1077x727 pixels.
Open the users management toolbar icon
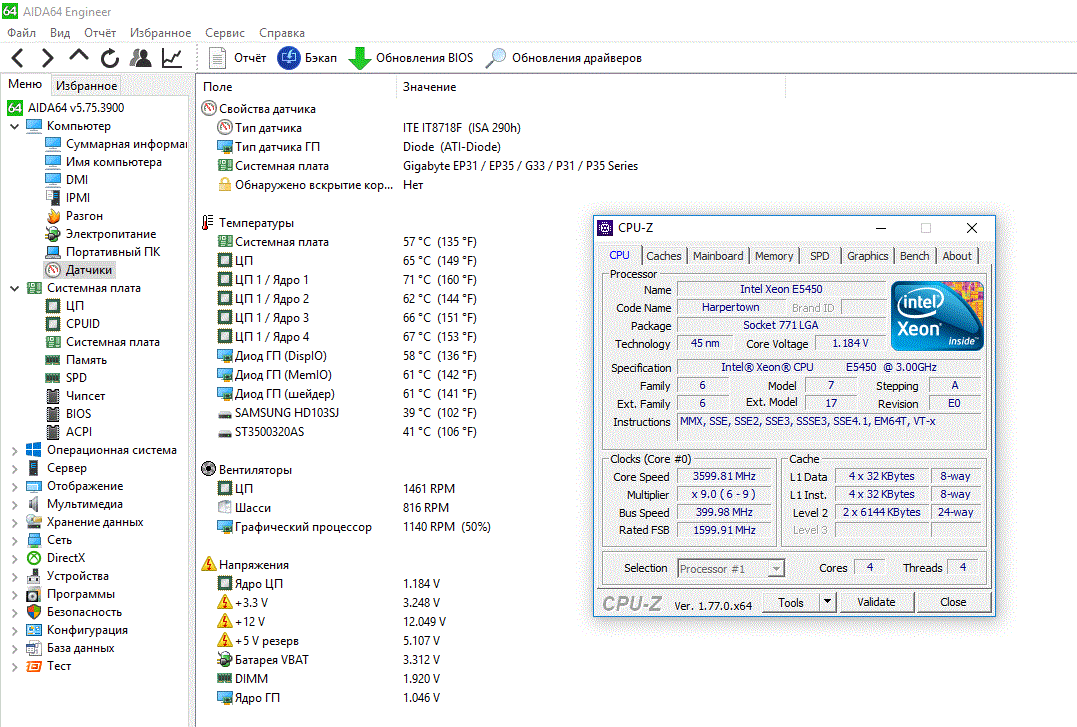pos(141,58)
